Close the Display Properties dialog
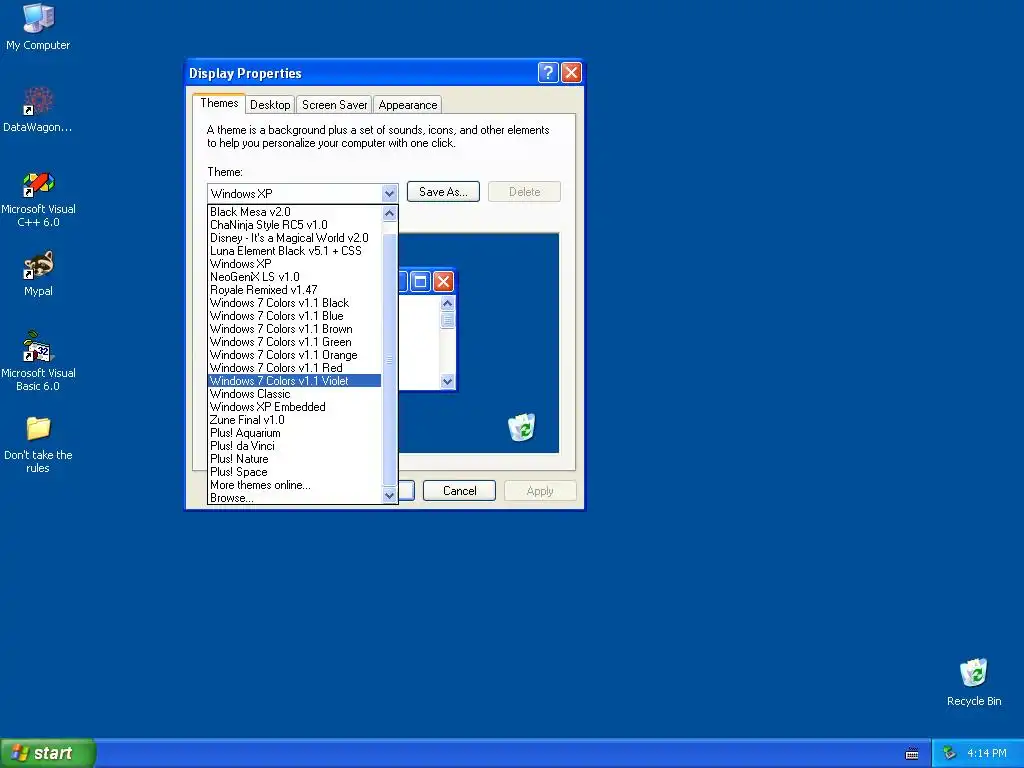The width and height of the screenshot is (1024, 768). pos(571,72)
